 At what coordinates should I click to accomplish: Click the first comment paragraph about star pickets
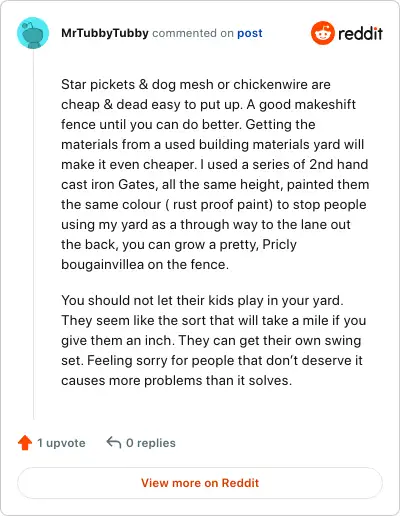pyautogui.click(x=215, y=174)
